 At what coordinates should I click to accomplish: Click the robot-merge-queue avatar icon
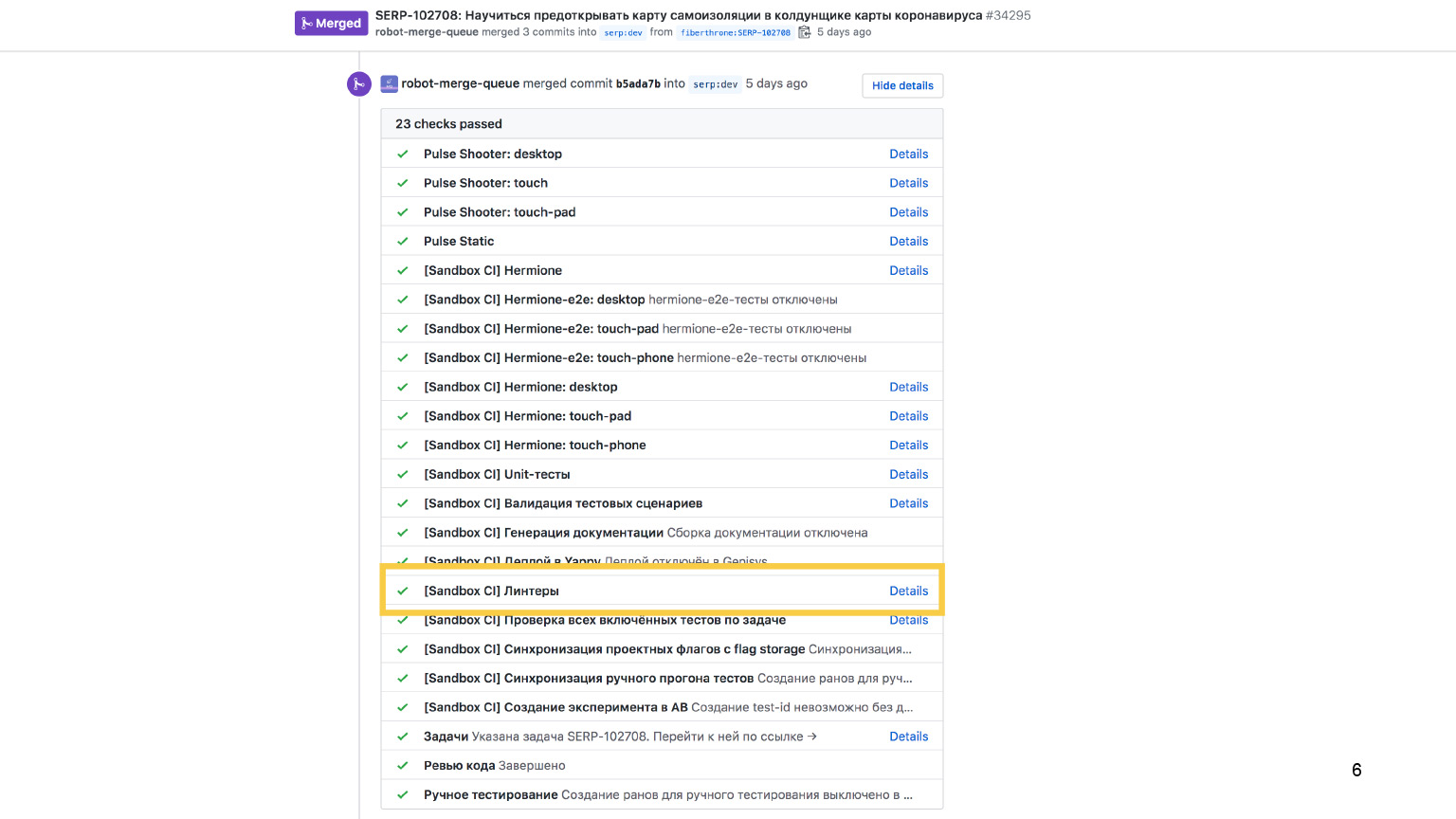[x=389, y=84]
